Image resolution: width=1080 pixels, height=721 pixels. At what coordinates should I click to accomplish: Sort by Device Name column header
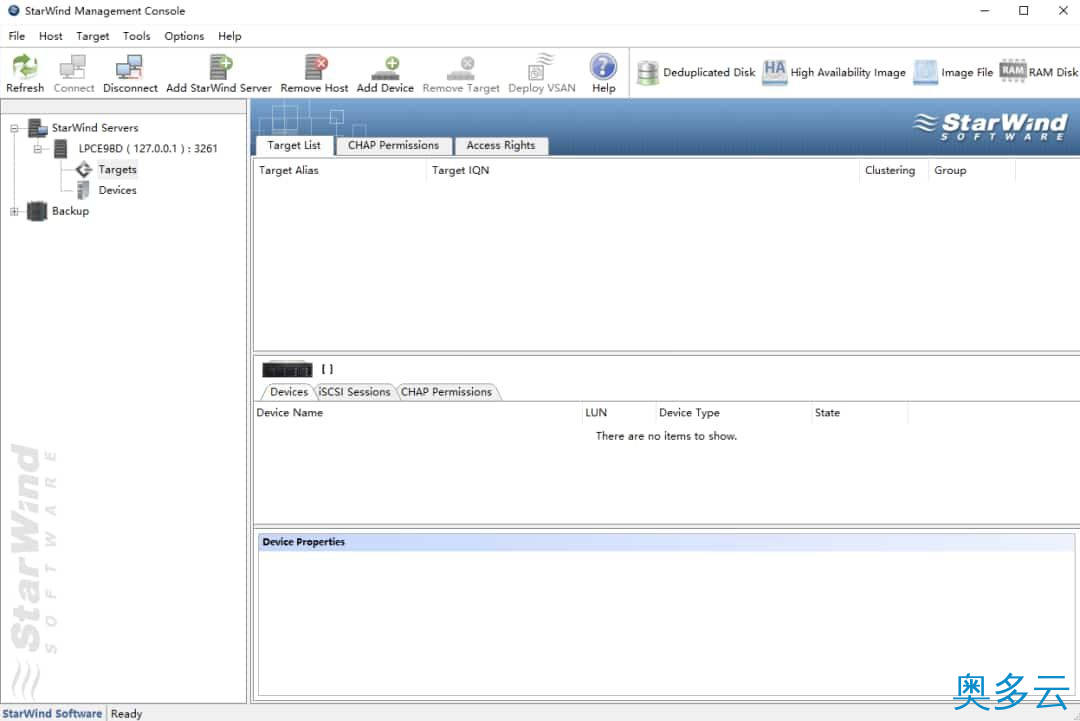(417, 412)
